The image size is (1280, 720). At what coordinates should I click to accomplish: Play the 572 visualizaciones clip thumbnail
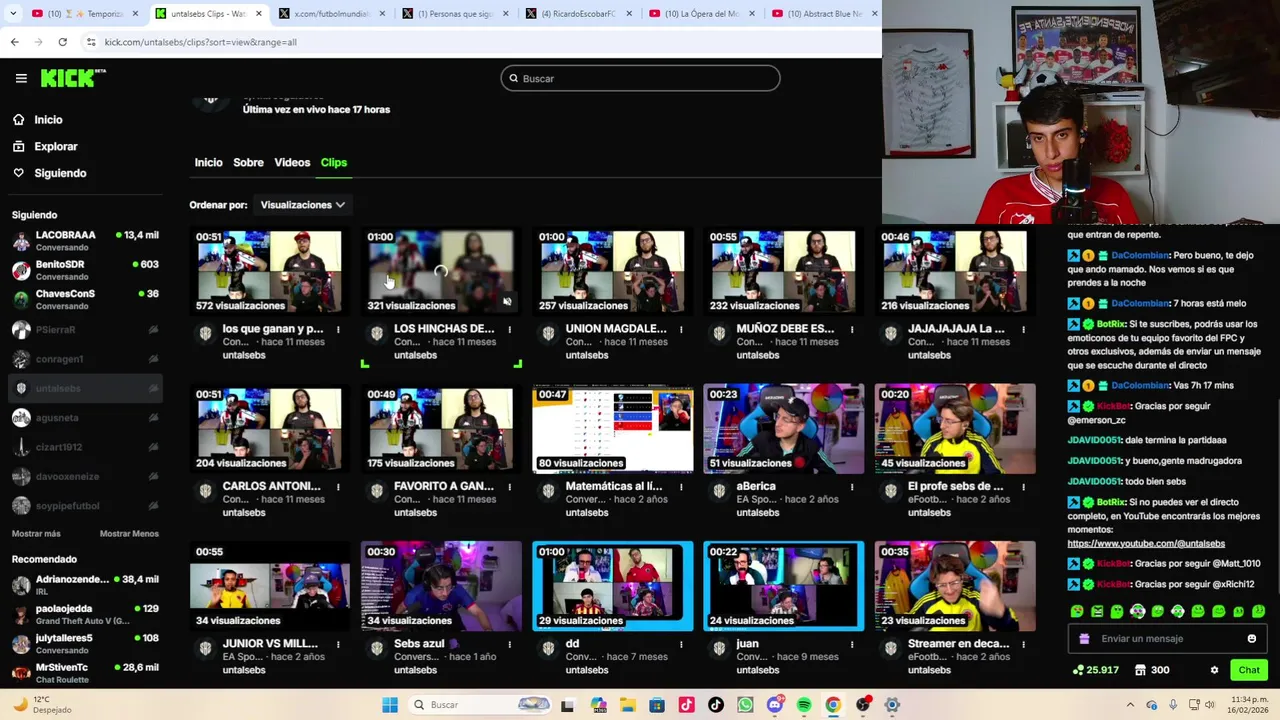click(269, 272)
